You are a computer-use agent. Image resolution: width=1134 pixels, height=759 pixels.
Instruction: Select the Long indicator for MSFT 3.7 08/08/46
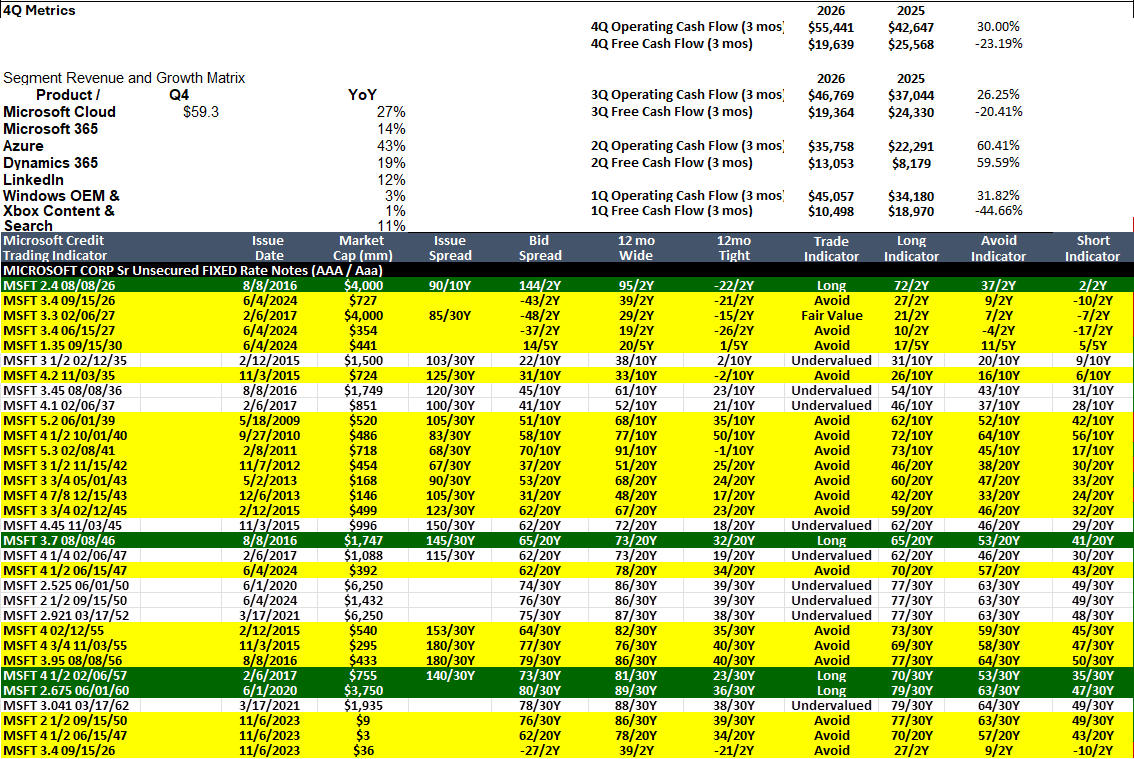832,540
